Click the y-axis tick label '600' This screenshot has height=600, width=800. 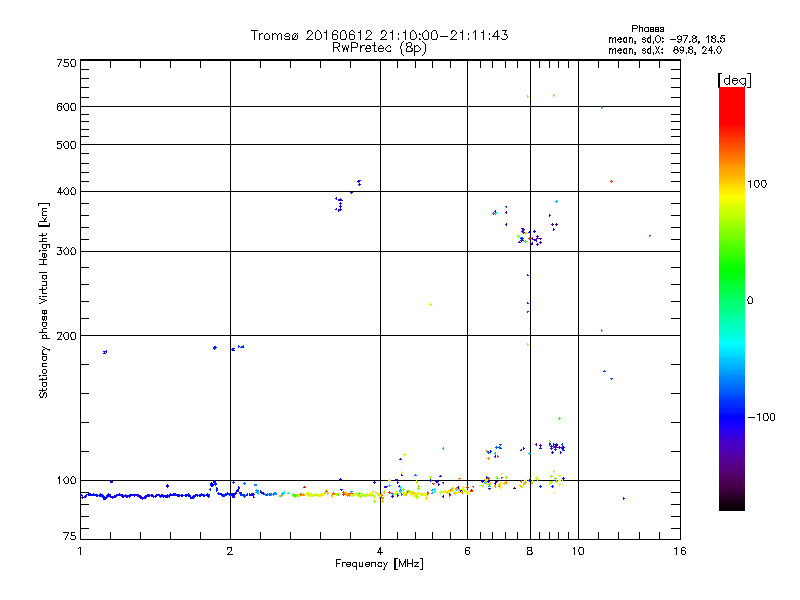[x=66, y=107]
